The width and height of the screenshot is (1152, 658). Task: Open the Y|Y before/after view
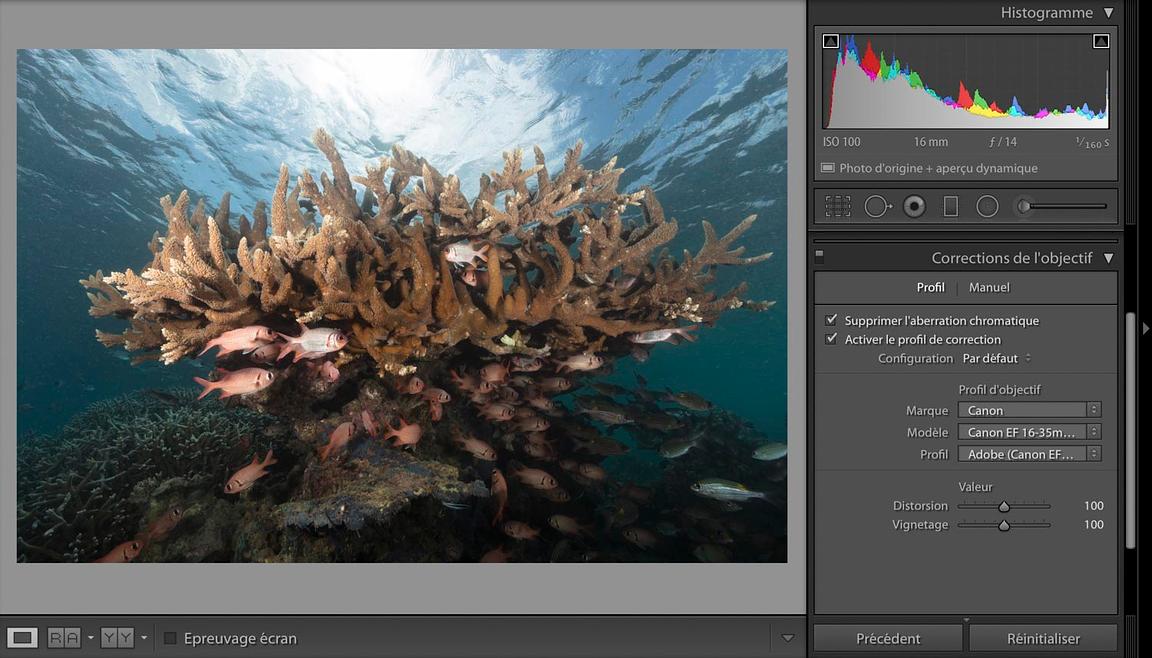tap(118, 637)
